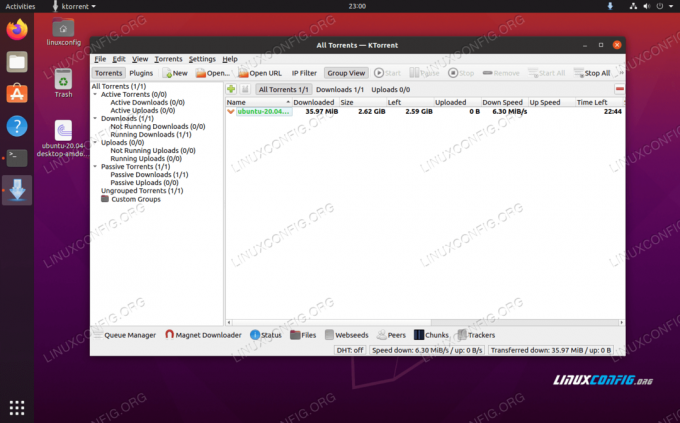Image resolution: width=680 pixels, height=423 pixels.
Task: Collapse the Uploads (0/0) tree group
Action: click(x=95, y=142)
